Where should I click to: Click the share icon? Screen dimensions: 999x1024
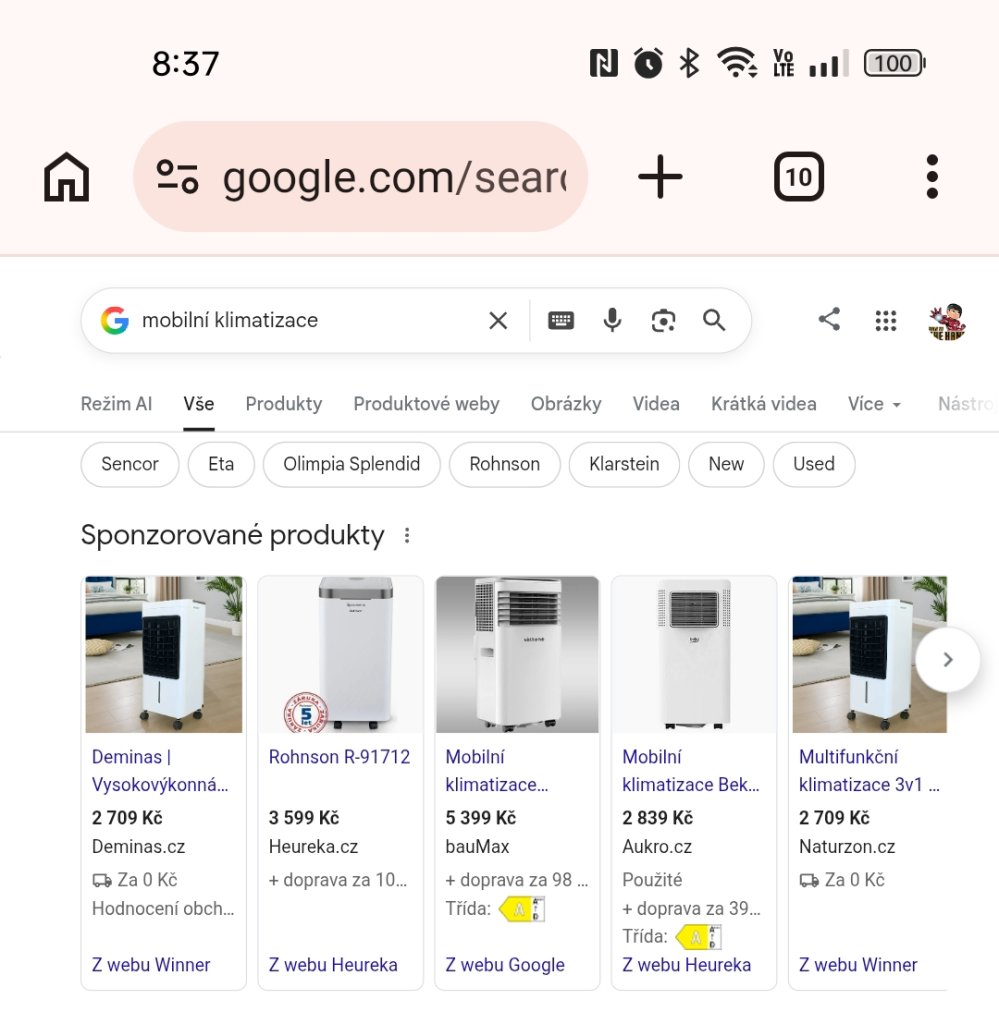click(x=829, y=319)
